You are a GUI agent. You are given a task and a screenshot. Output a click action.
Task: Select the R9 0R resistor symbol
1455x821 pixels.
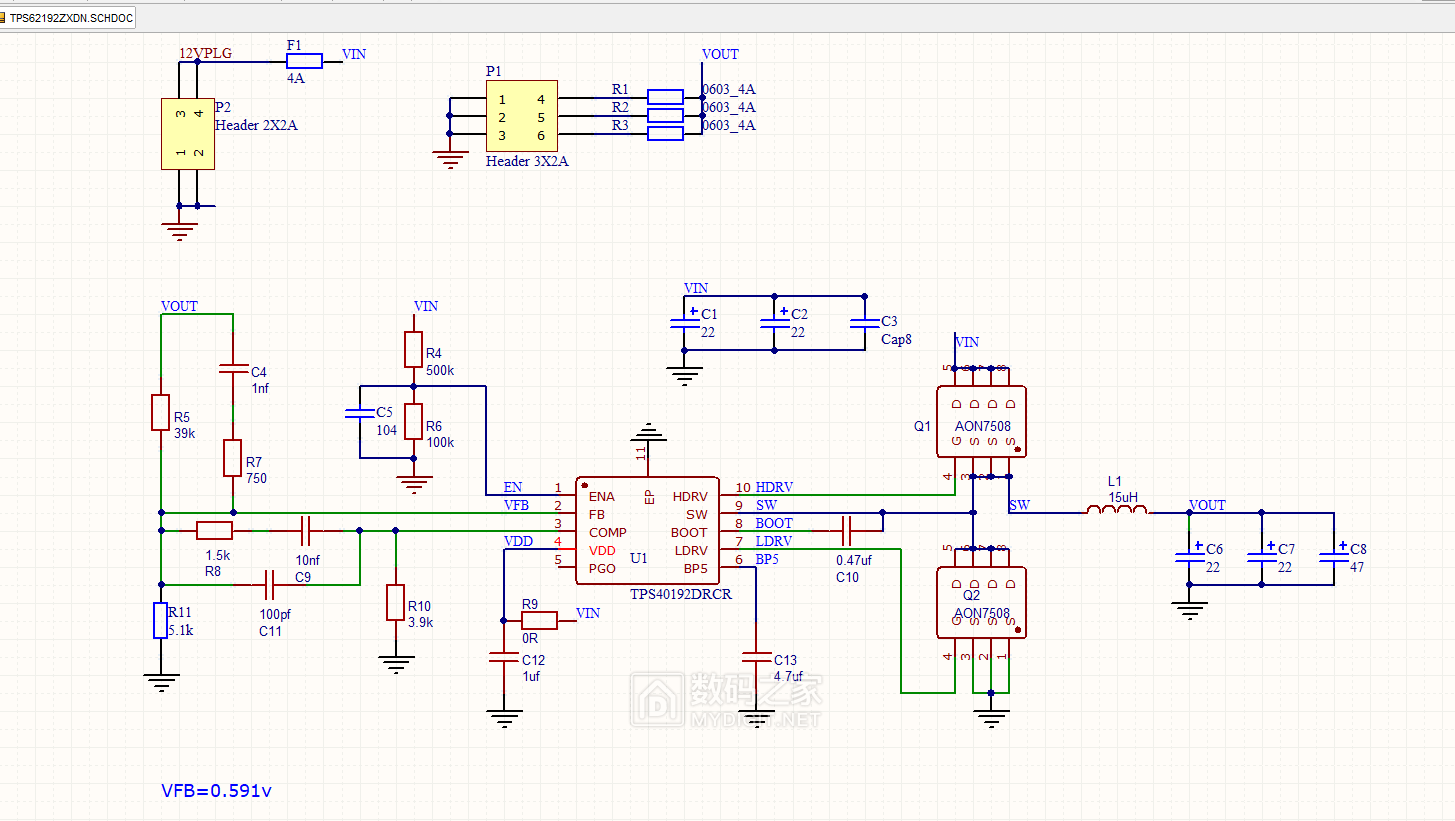(x=539, y=621)
